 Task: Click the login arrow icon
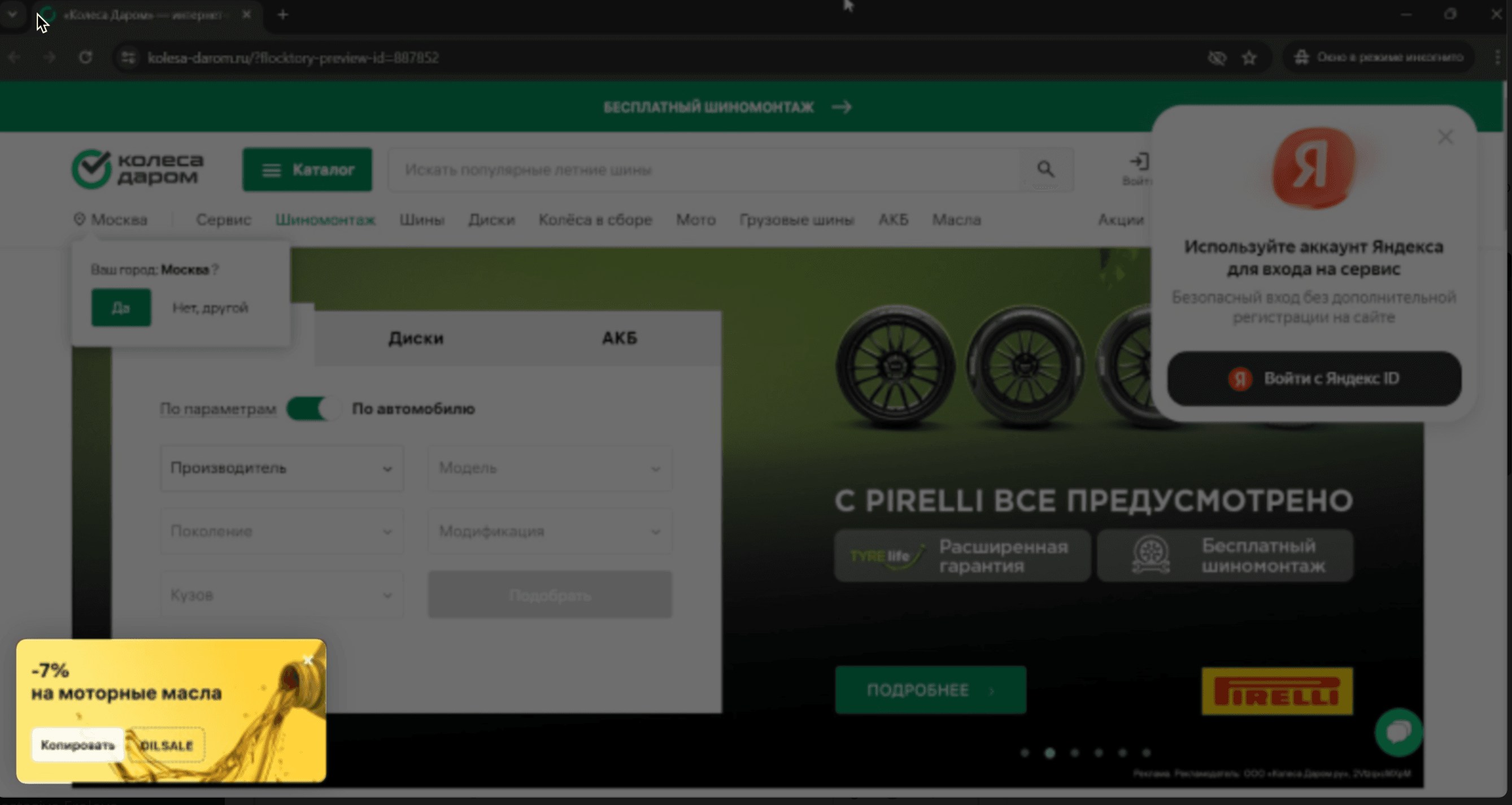(x=1139, y=162)
